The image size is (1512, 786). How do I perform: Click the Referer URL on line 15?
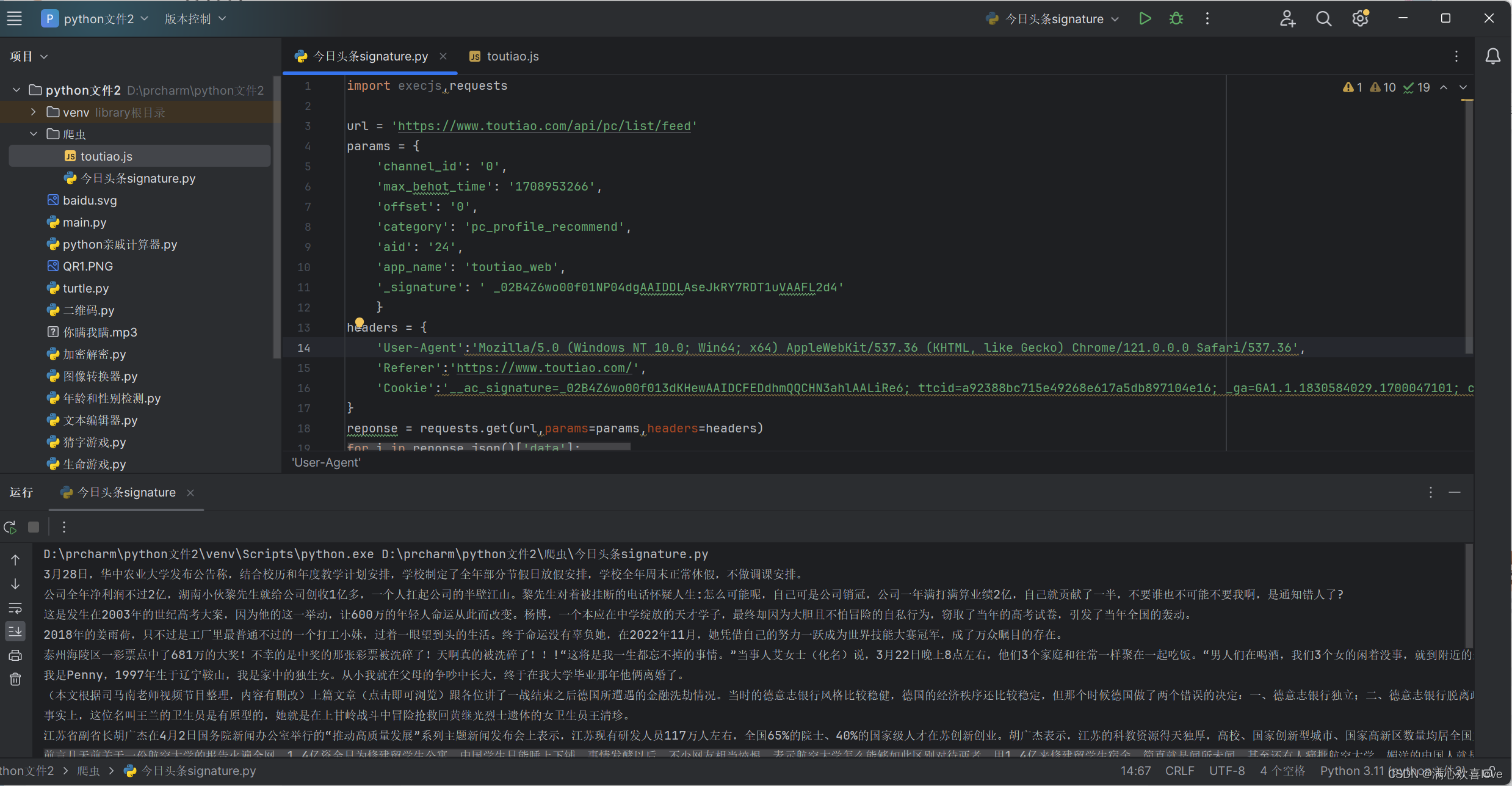[544, 368]
